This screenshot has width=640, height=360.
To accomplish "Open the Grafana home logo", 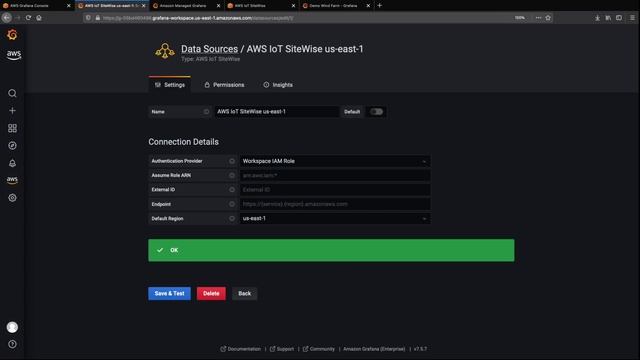I will [12, 35].
